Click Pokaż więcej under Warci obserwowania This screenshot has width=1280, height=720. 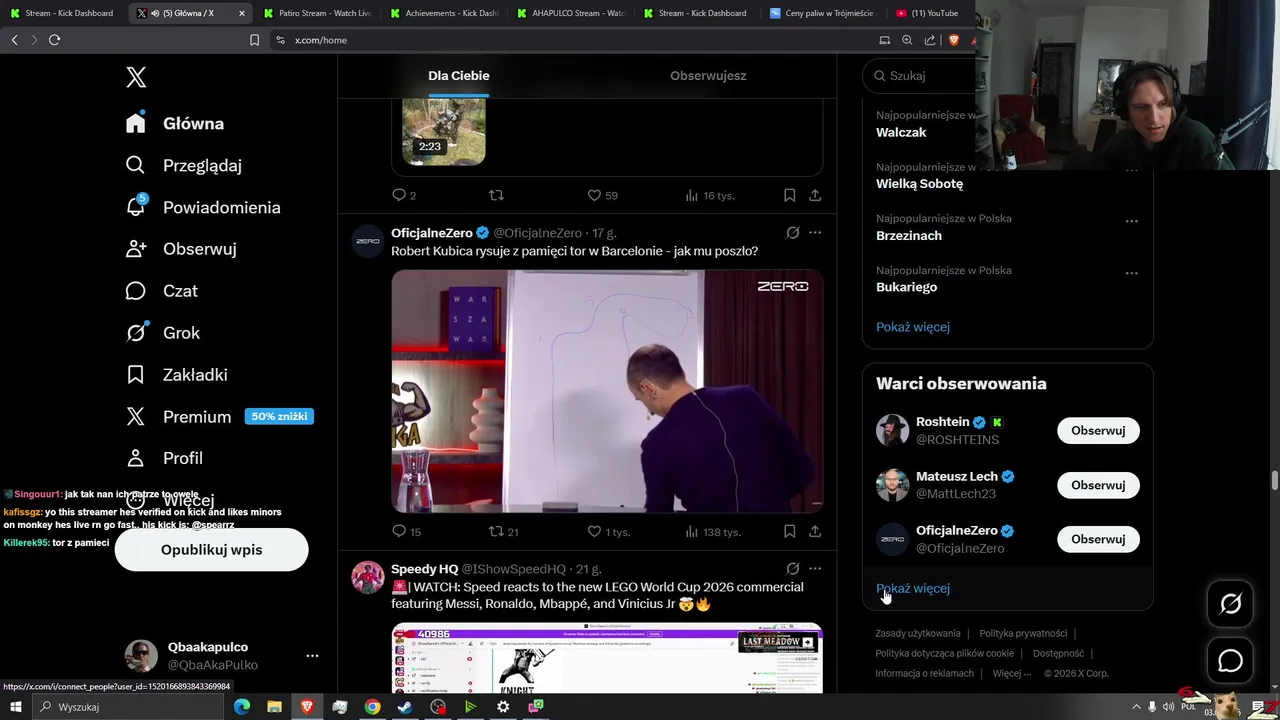point(913,588)
